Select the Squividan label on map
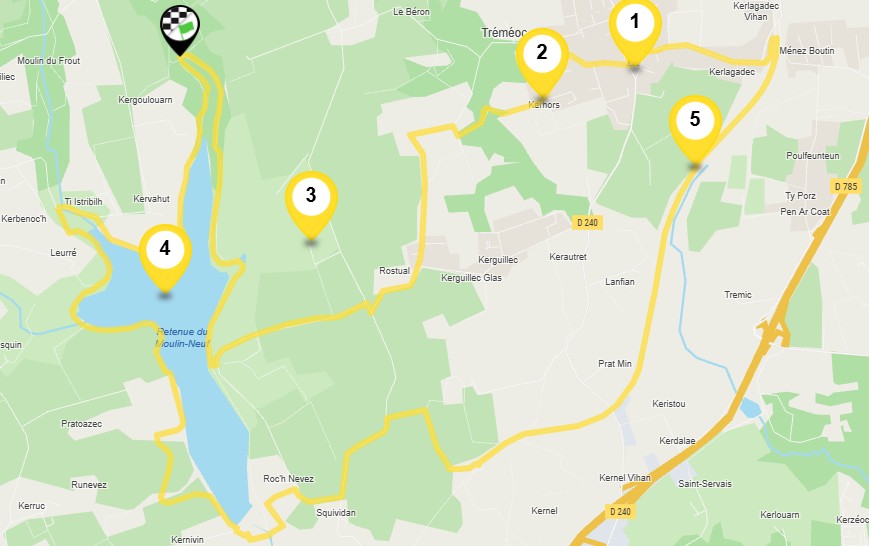This screenshot has width=869, height=546. click(336, 513)
